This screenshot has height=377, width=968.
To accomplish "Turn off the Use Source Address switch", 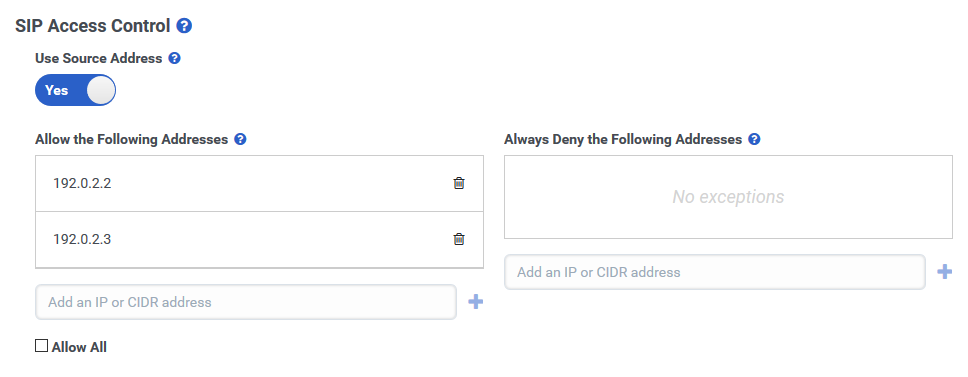I will pos(75,90).
